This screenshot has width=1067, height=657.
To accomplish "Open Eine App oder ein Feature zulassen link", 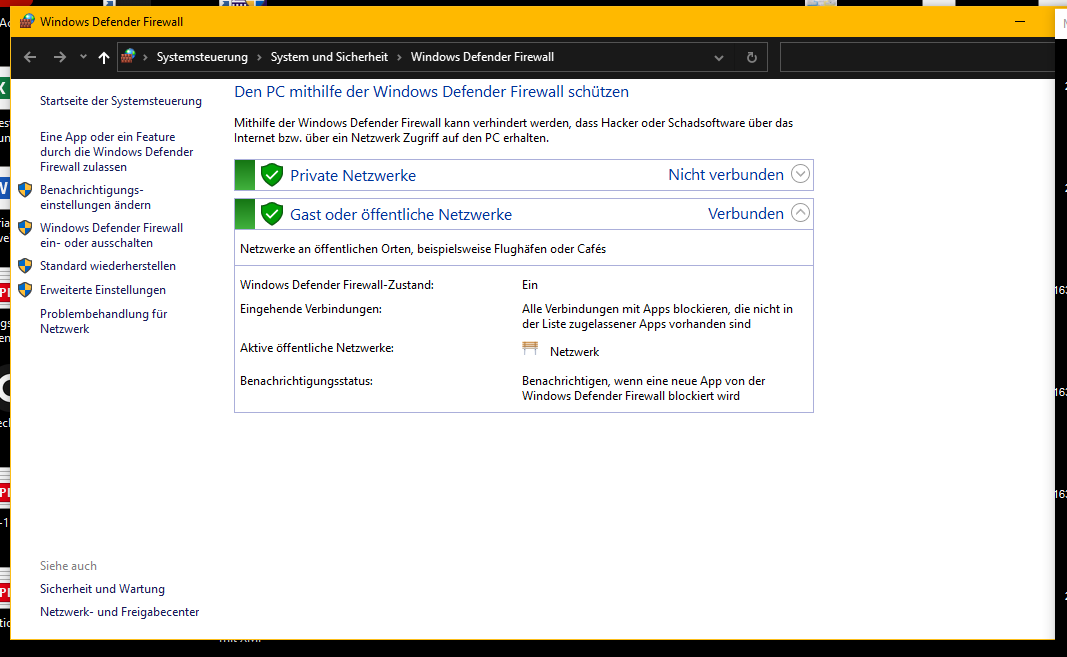I will click(116, 152).
